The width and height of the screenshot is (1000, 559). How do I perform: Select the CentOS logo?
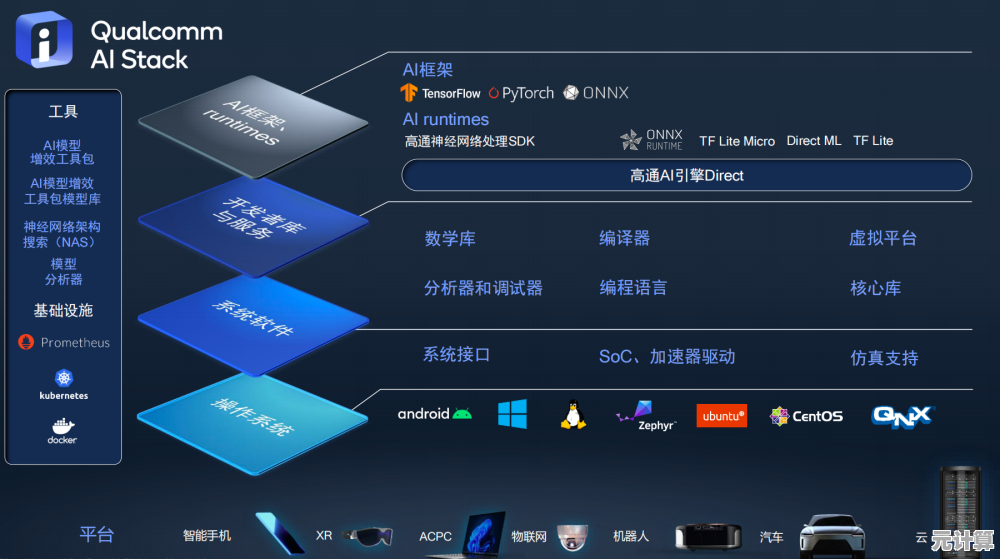click(806, 416)
